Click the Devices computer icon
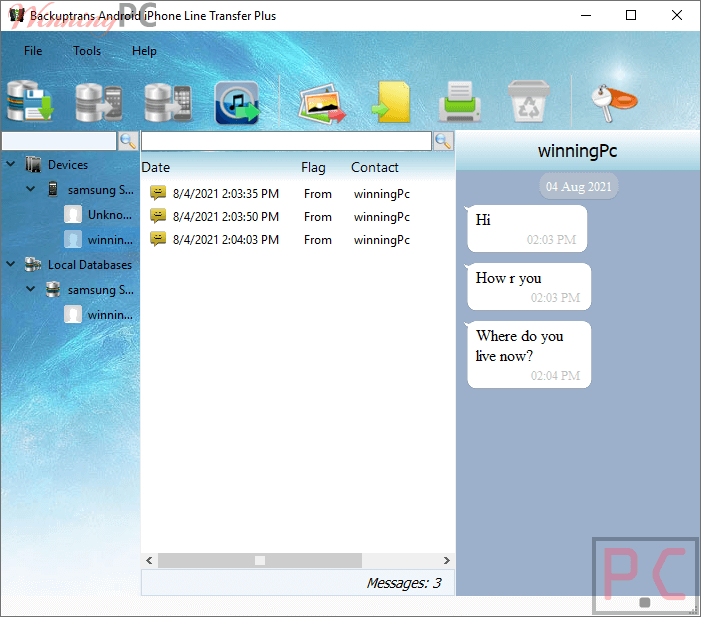Viewport: 701px width, 617px height. click(x=33, y=164)
